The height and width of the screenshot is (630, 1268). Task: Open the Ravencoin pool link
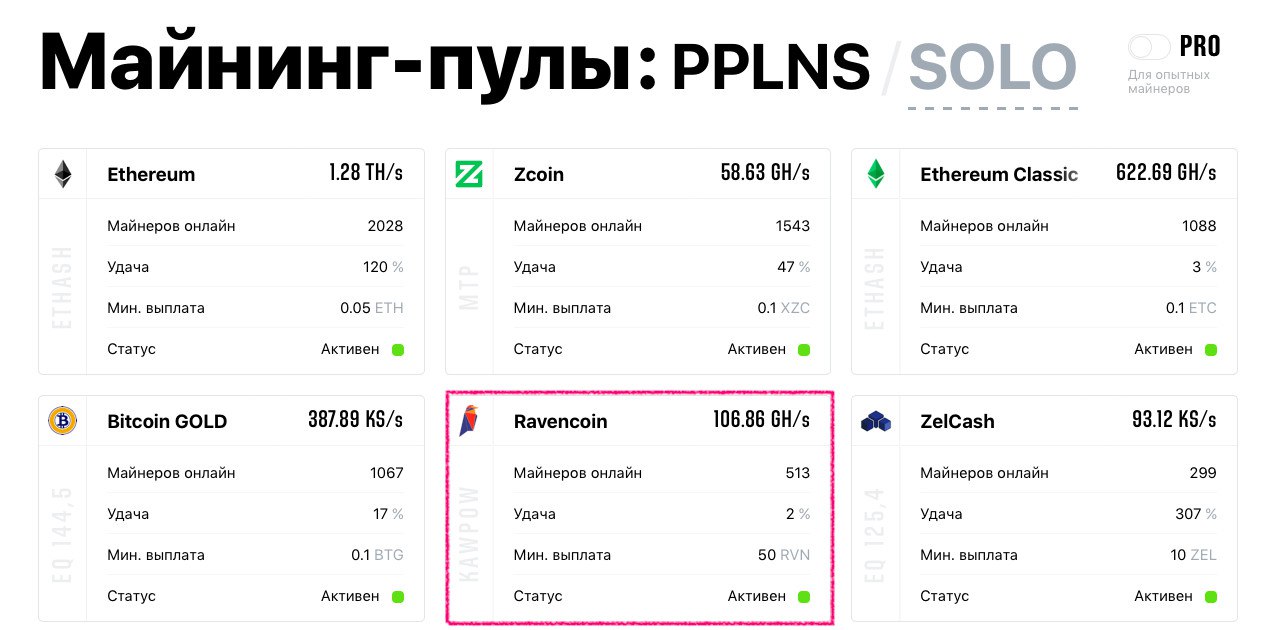tap(561, 421)
